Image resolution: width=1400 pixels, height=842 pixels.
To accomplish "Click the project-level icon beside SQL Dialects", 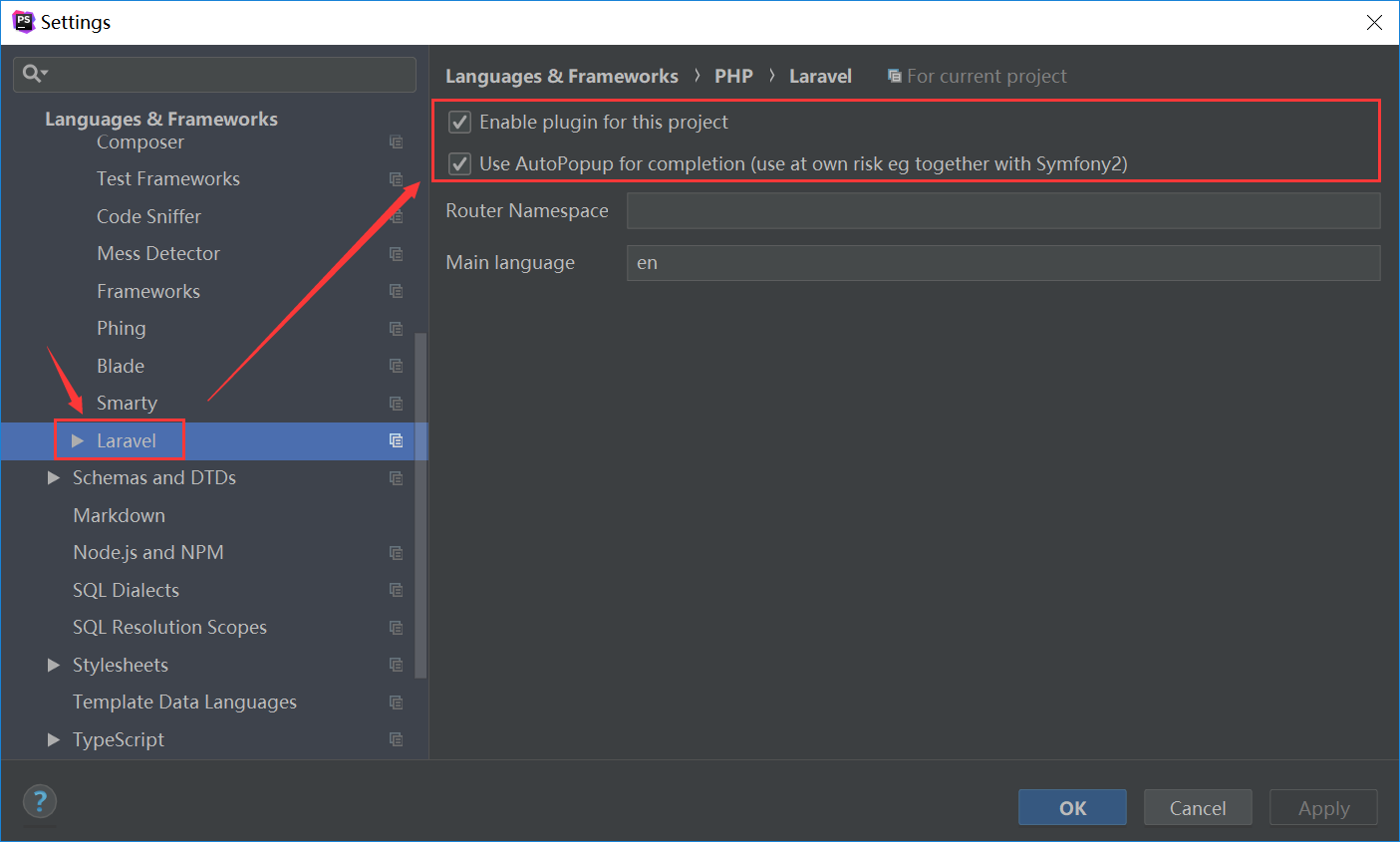I will [396, 590].
